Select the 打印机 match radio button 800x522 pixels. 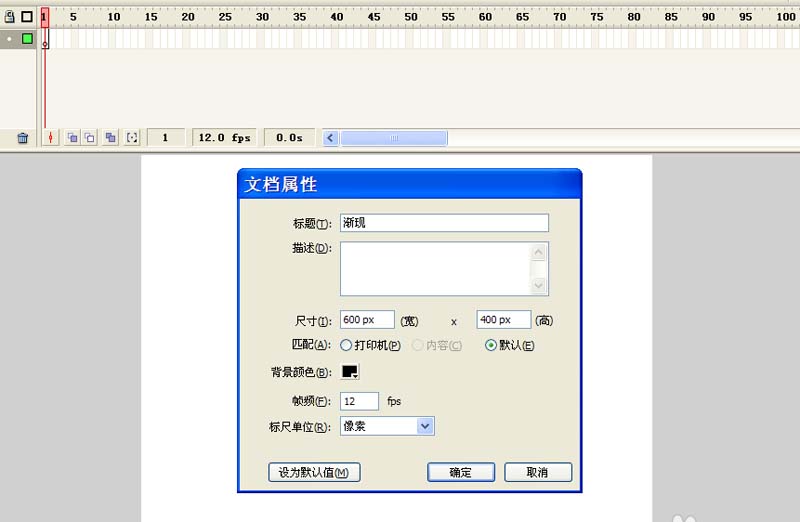[x=346, y=345]
